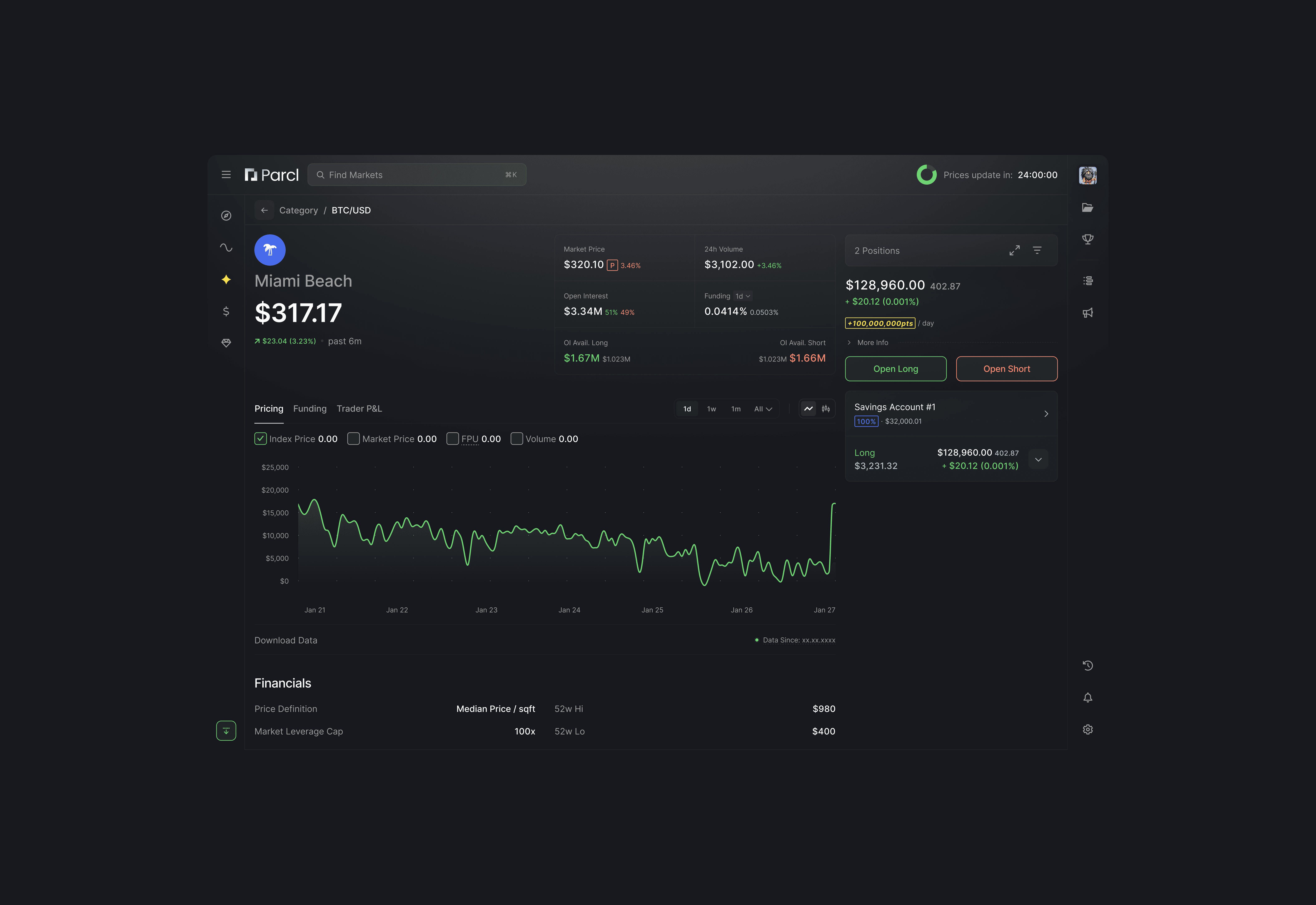Click the 0.0414% Funding rate value
This screenshot has width=1316, height=905.
[x=726, y=311]
